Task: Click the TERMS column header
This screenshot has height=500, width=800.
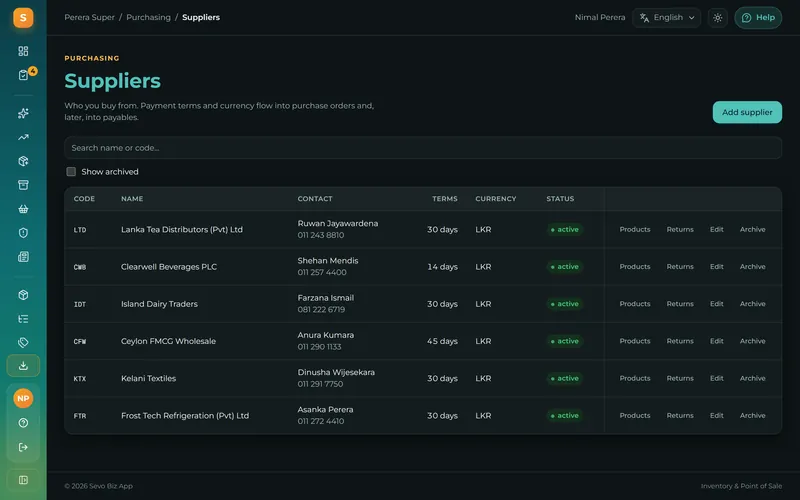Action: [445, 199]
